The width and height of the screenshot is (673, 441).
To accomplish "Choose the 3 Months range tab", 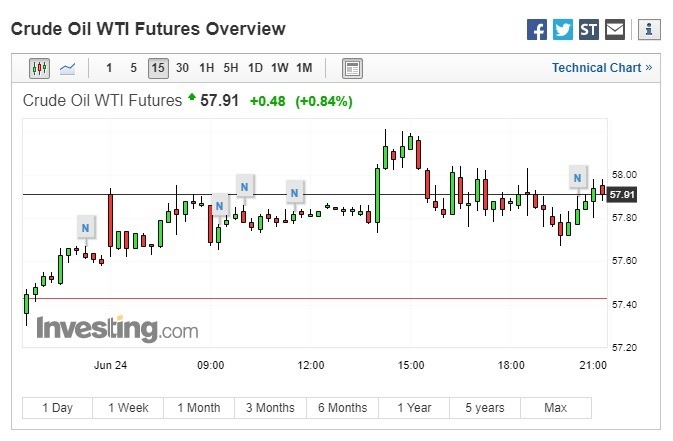I will pos(270,408).
